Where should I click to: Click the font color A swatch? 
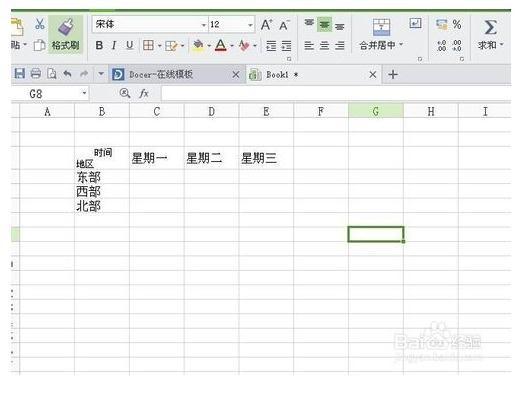point(221,45)
